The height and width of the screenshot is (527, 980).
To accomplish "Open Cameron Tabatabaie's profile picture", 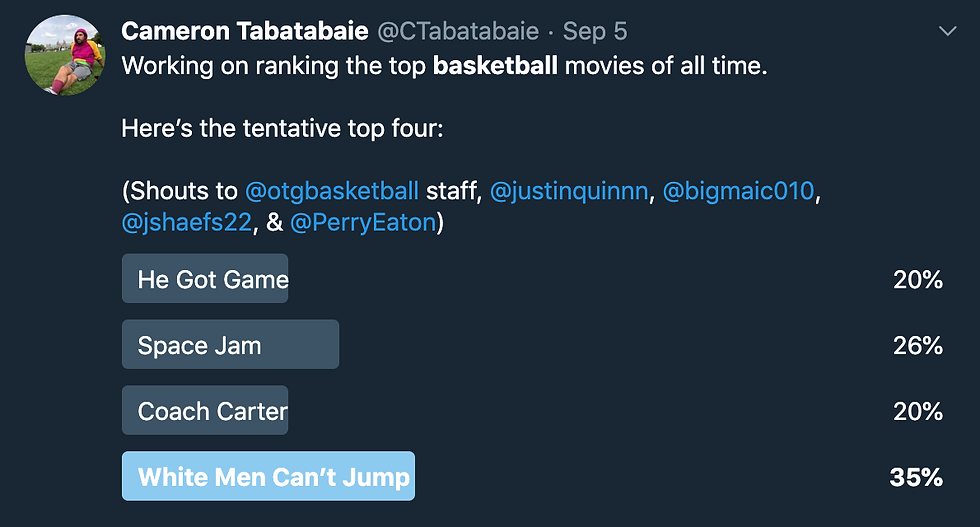I will click(x=65, y=55).
